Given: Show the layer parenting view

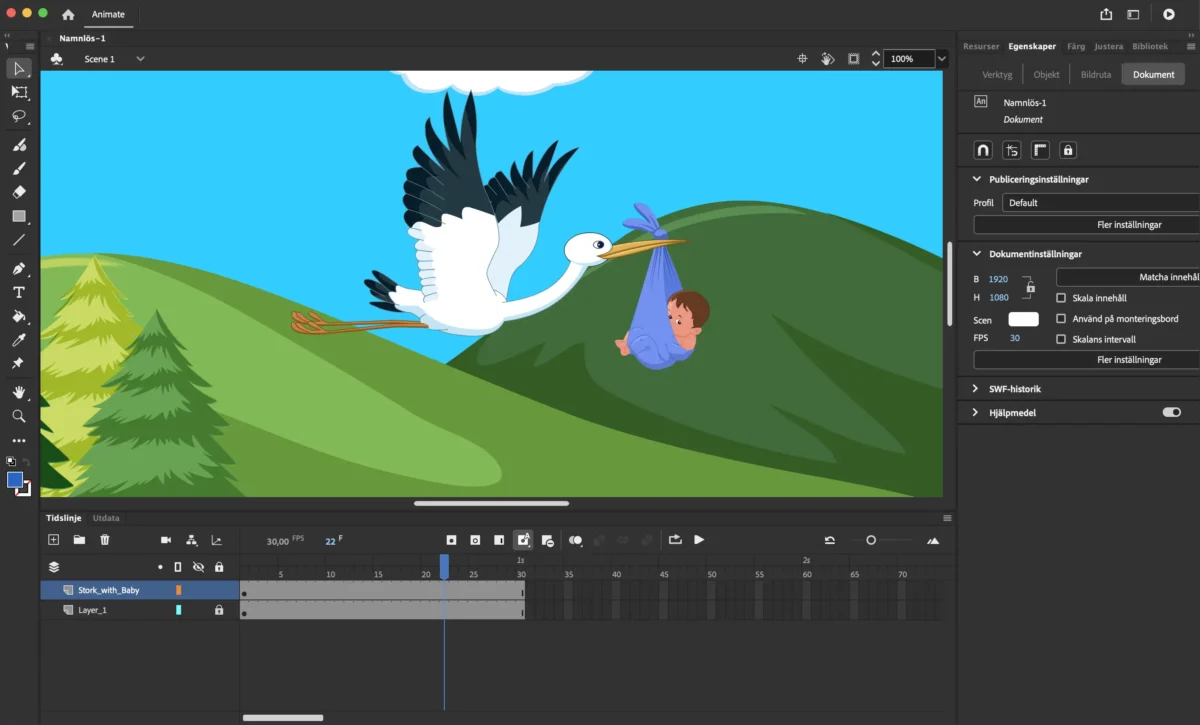Looking at the screenshot, I should 191,540.
